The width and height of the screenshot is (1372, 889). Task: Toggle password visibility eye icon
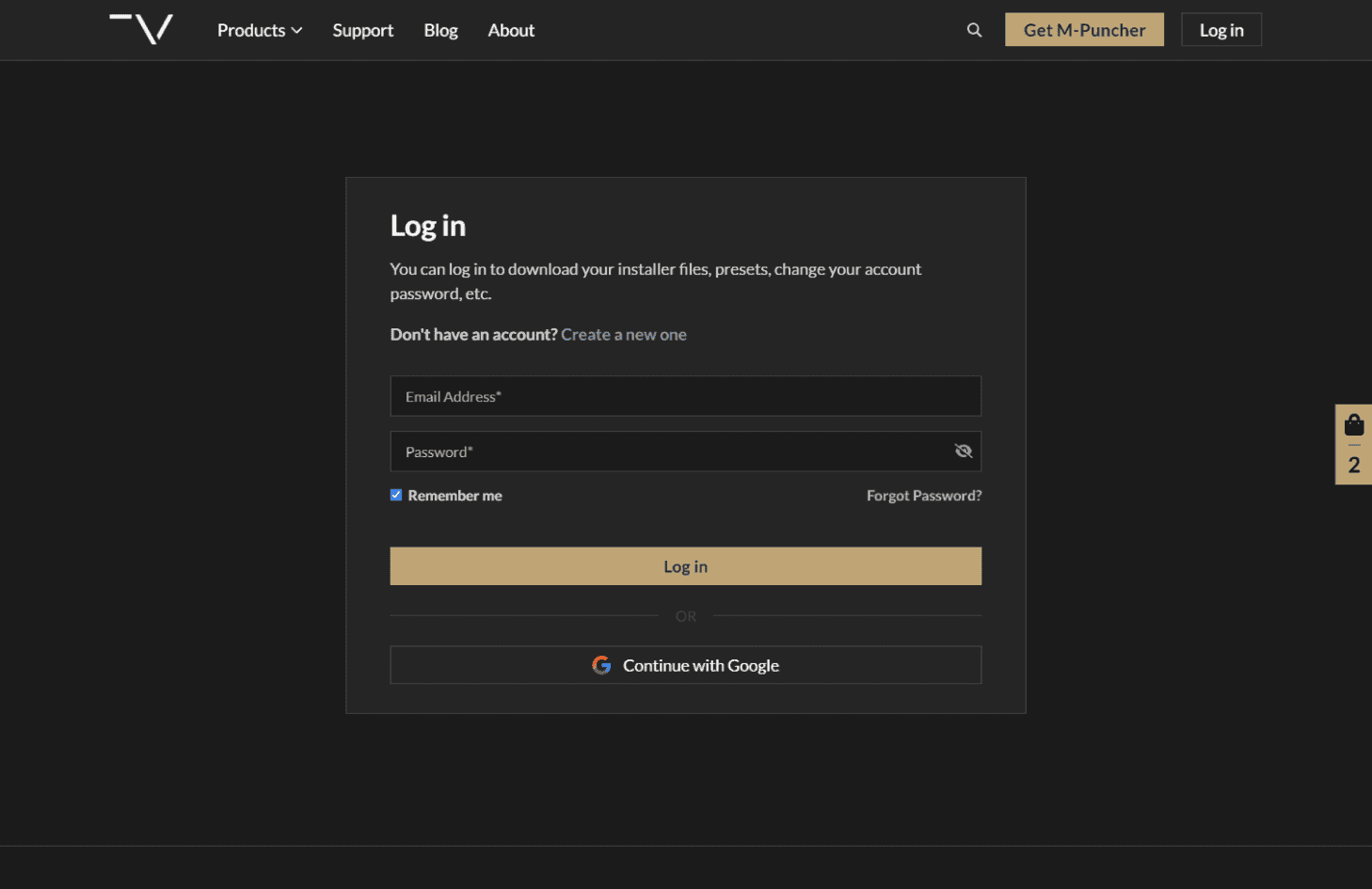point(963,452)
